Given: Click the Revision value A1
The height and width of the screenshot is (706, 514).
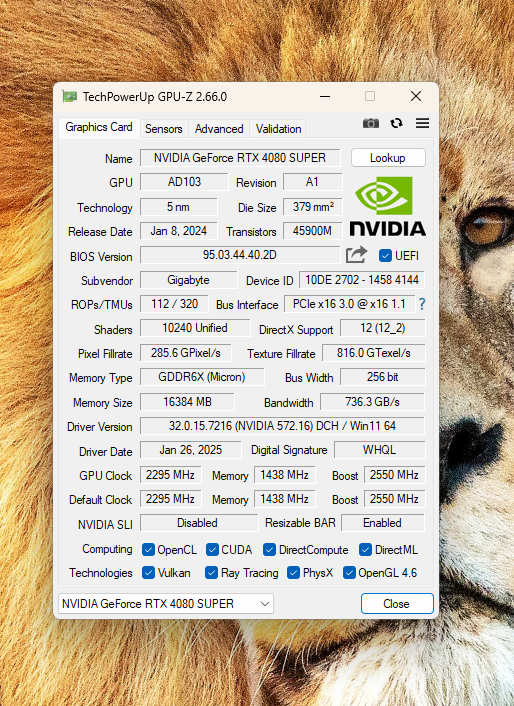Looking at the screenshot, I should (x=312, y=182).
